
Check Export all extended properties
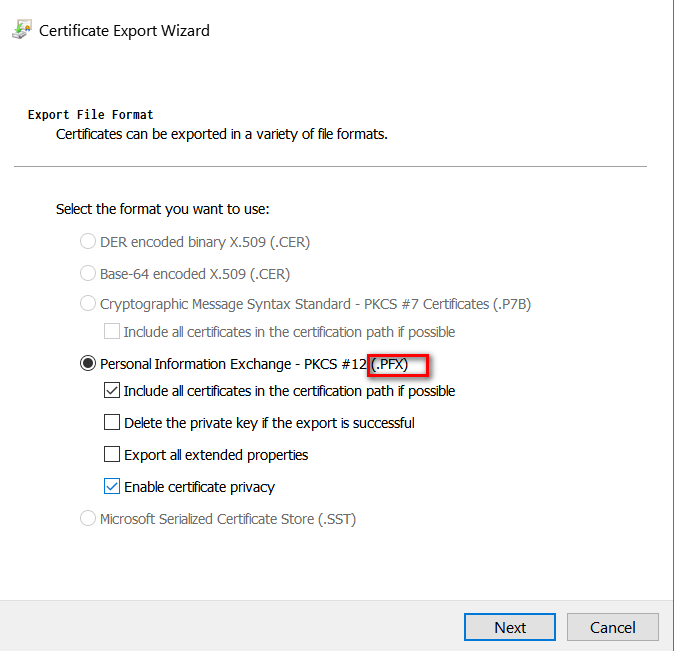click(x=112, y=454)
